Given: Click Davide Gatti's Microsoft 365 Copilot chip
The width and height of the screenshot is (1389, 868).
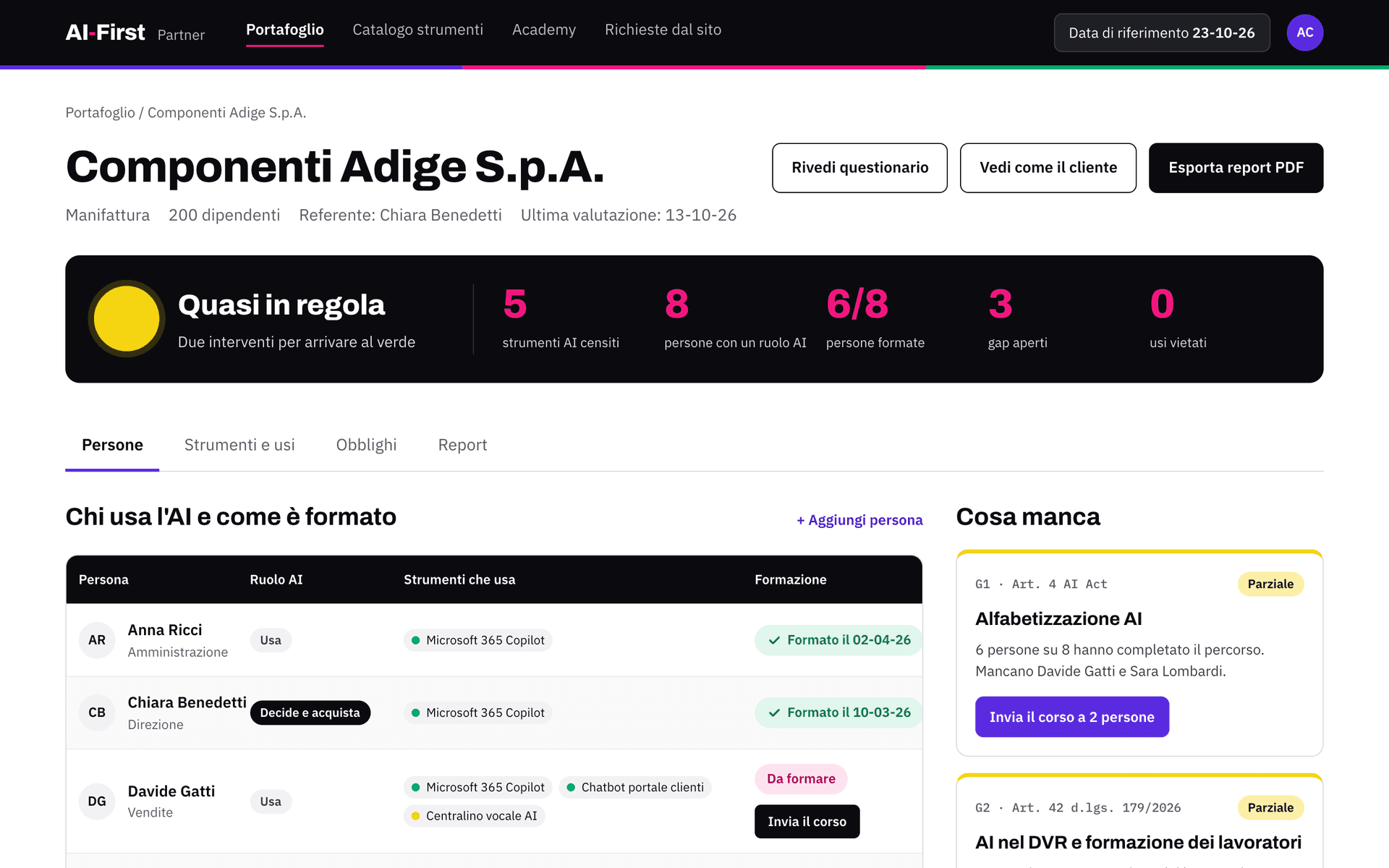Looking at the screenshot, I should [477, 787].
